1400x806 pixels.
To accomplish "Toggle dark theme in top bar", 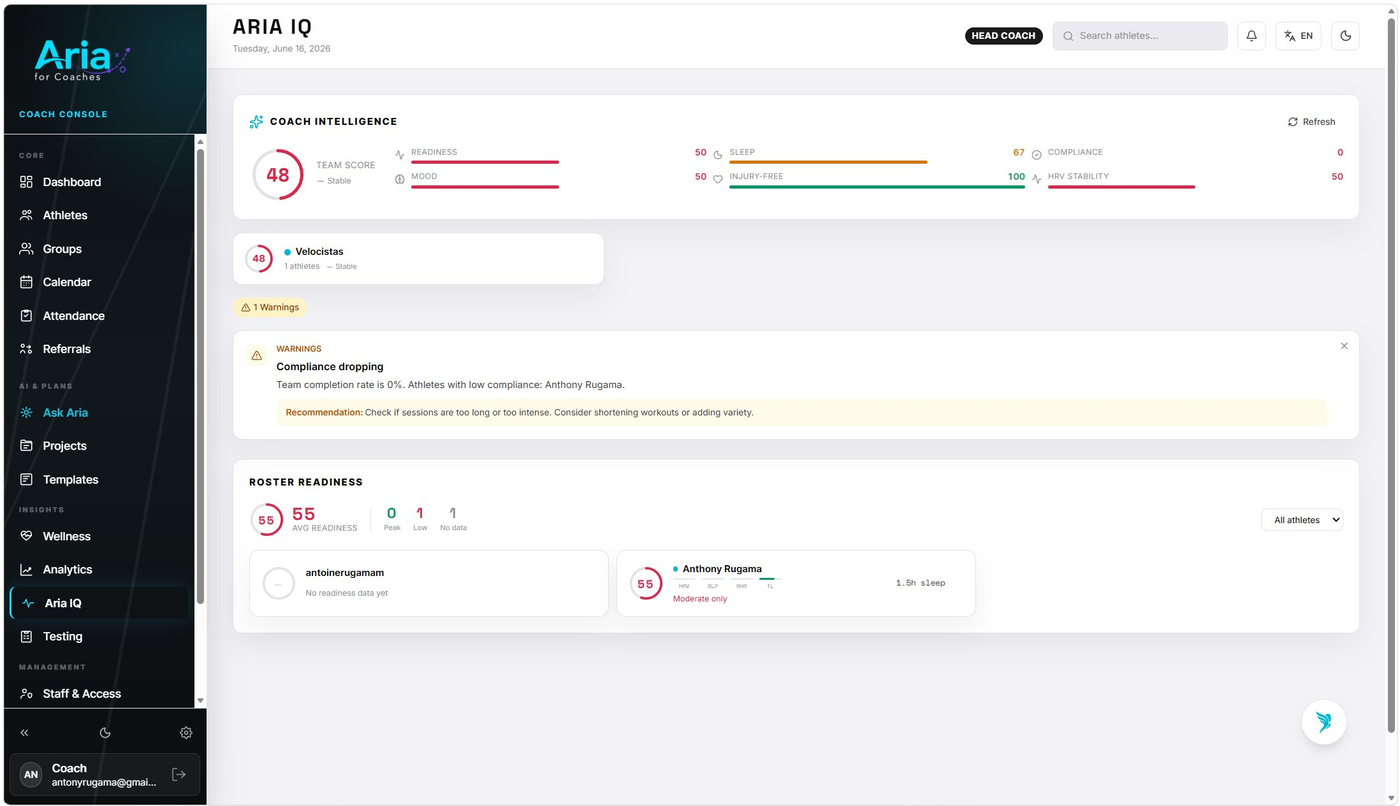I will (1345, 36).
